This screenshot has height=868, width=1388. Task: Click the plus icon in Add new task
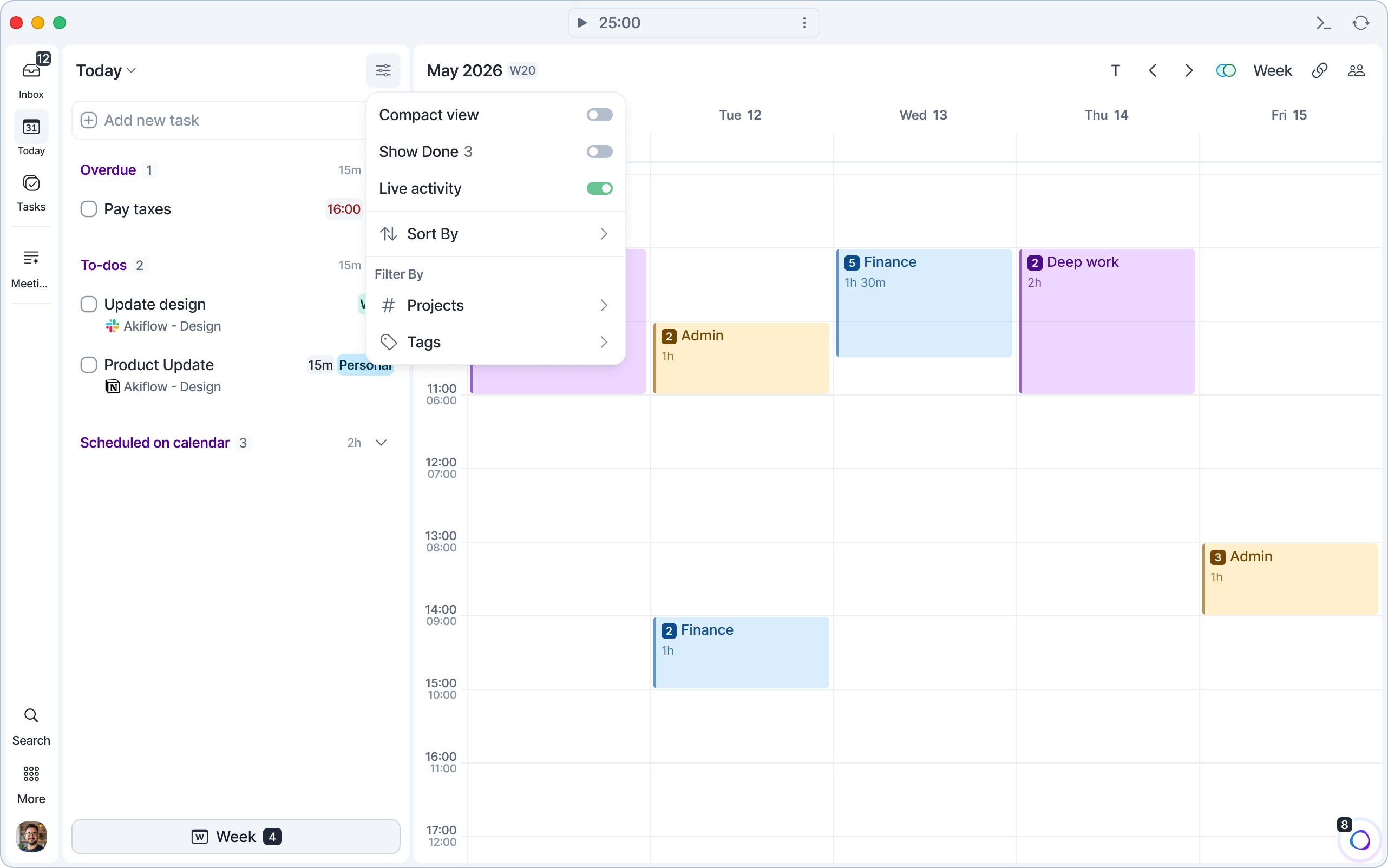tap(88, 120)
